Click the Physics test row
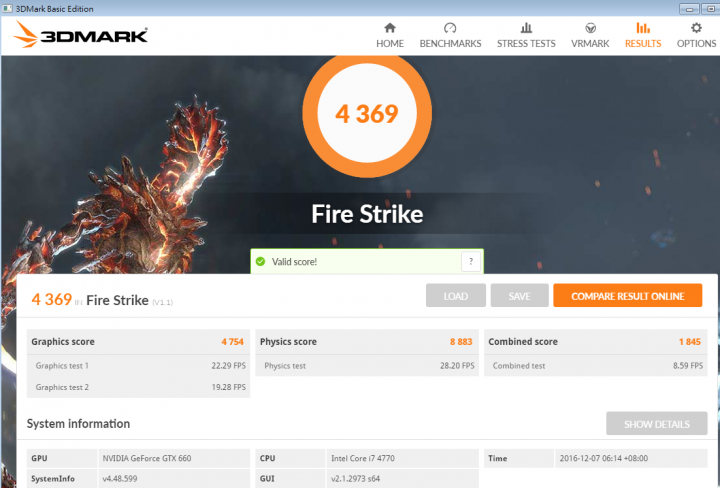This screenshot has height=488, width=720. coord(367,365)
